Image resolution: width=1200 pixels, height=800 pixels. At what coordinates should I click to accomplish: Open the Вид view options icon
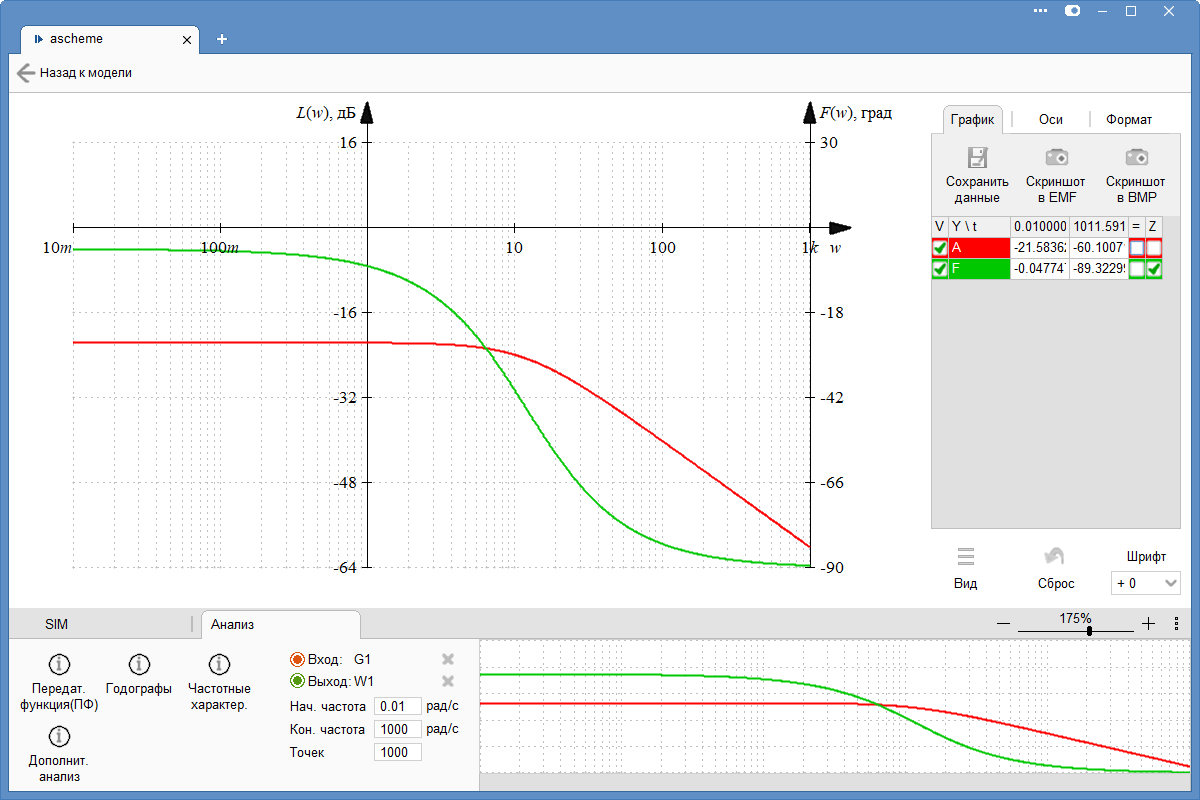[x=965, y=557]
